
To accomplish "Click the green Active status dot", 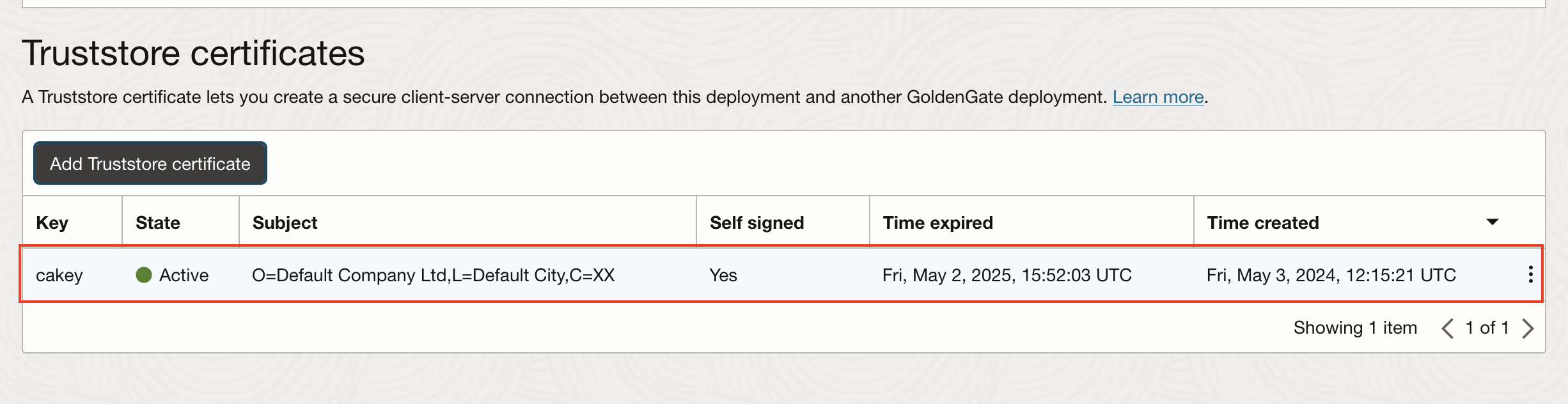I will (144, 275).
